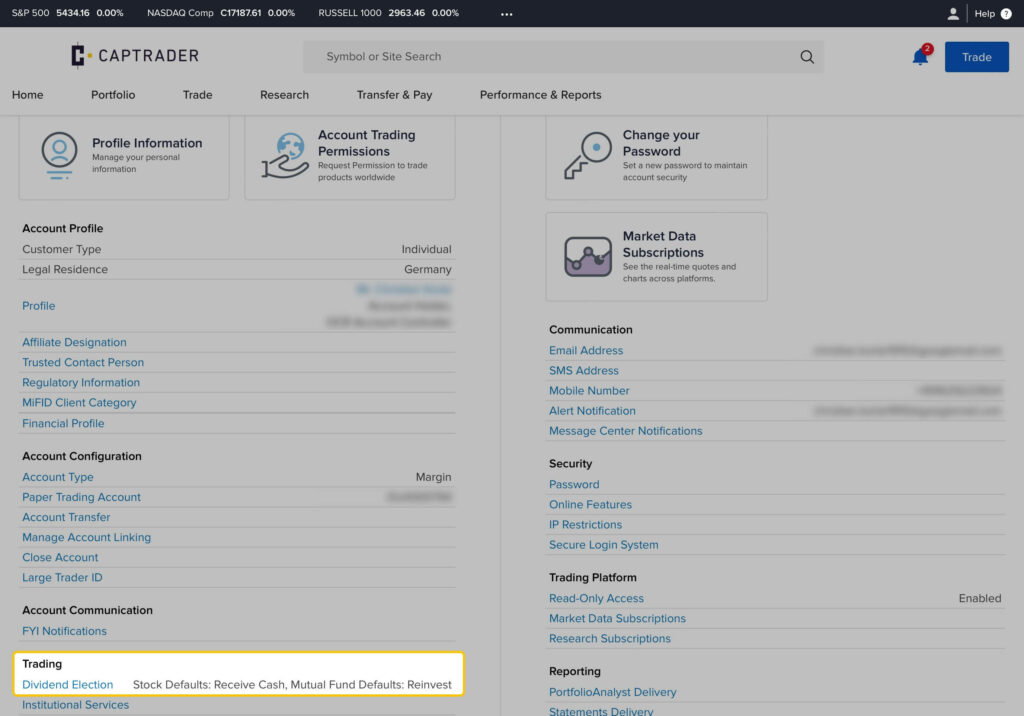This screenshot has width=1024, height=716.
Task: Open the Dividend Election link
Action: 67,685
